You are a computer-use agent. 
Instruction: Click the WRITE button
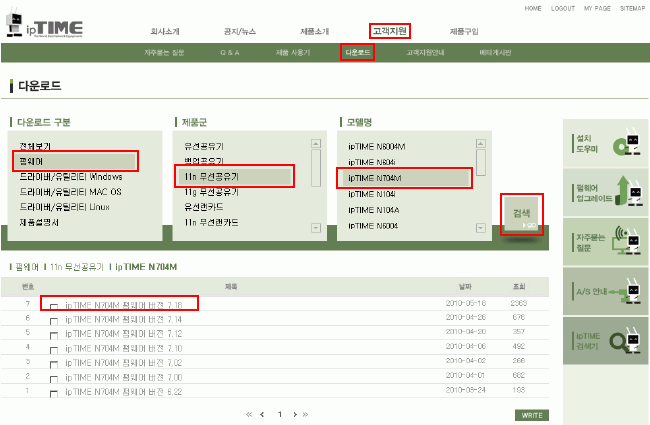tap(532, 415)
